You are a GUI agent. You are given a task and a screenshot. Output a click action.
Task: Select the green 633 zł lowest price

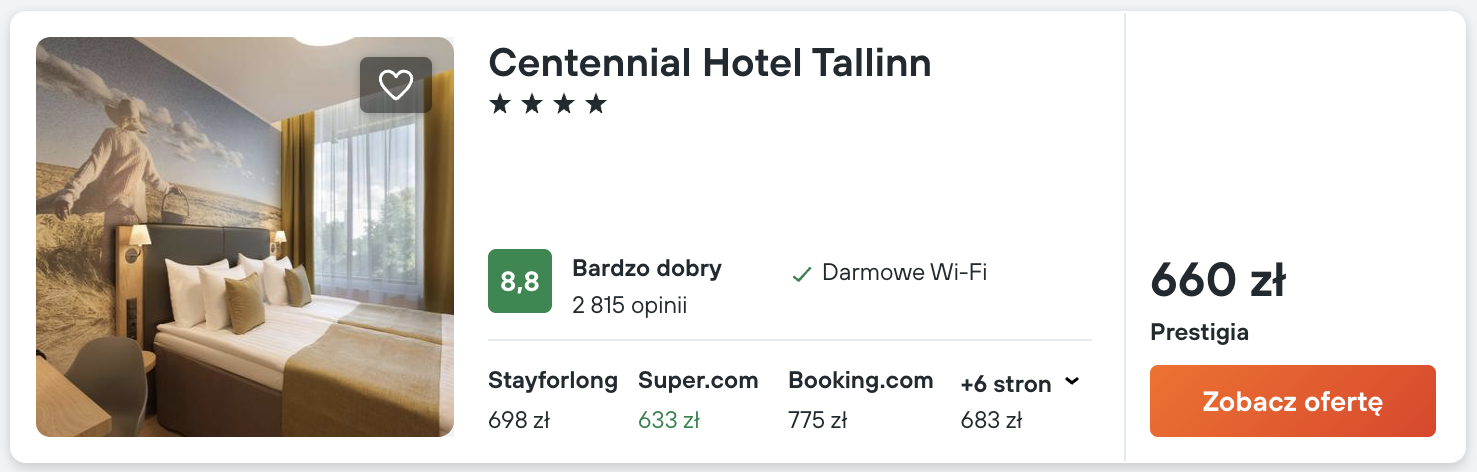(668, 420)
